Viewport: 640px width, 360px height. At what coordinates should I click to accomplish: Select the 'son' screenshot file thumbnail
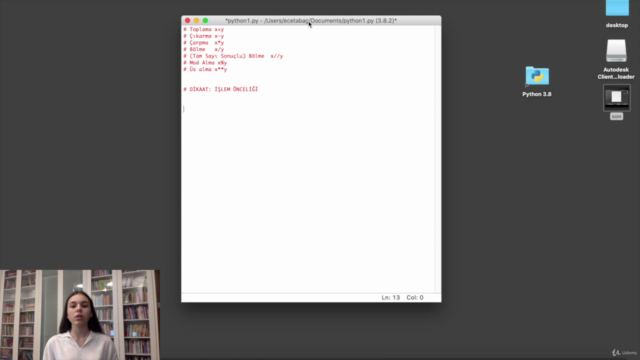tap(617, 98)
